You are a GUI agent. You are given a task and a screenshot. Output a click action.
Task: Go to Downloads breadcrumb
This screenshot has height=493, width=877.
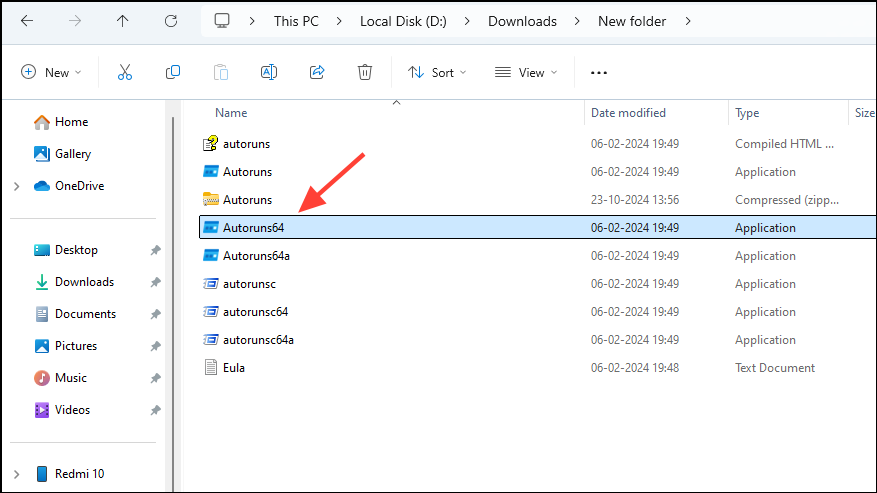pyautogui.click(x=522, y=21)
